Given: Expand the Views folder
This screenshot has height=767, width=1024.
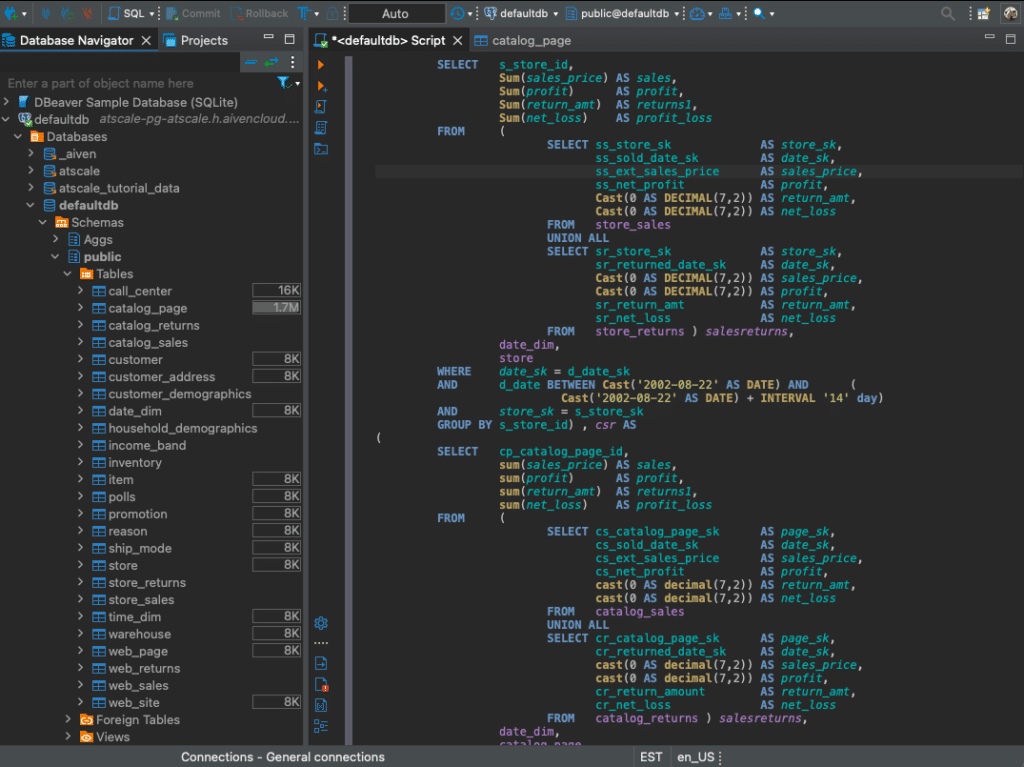Looking at the screenshot, I should [x=68, y=736].
